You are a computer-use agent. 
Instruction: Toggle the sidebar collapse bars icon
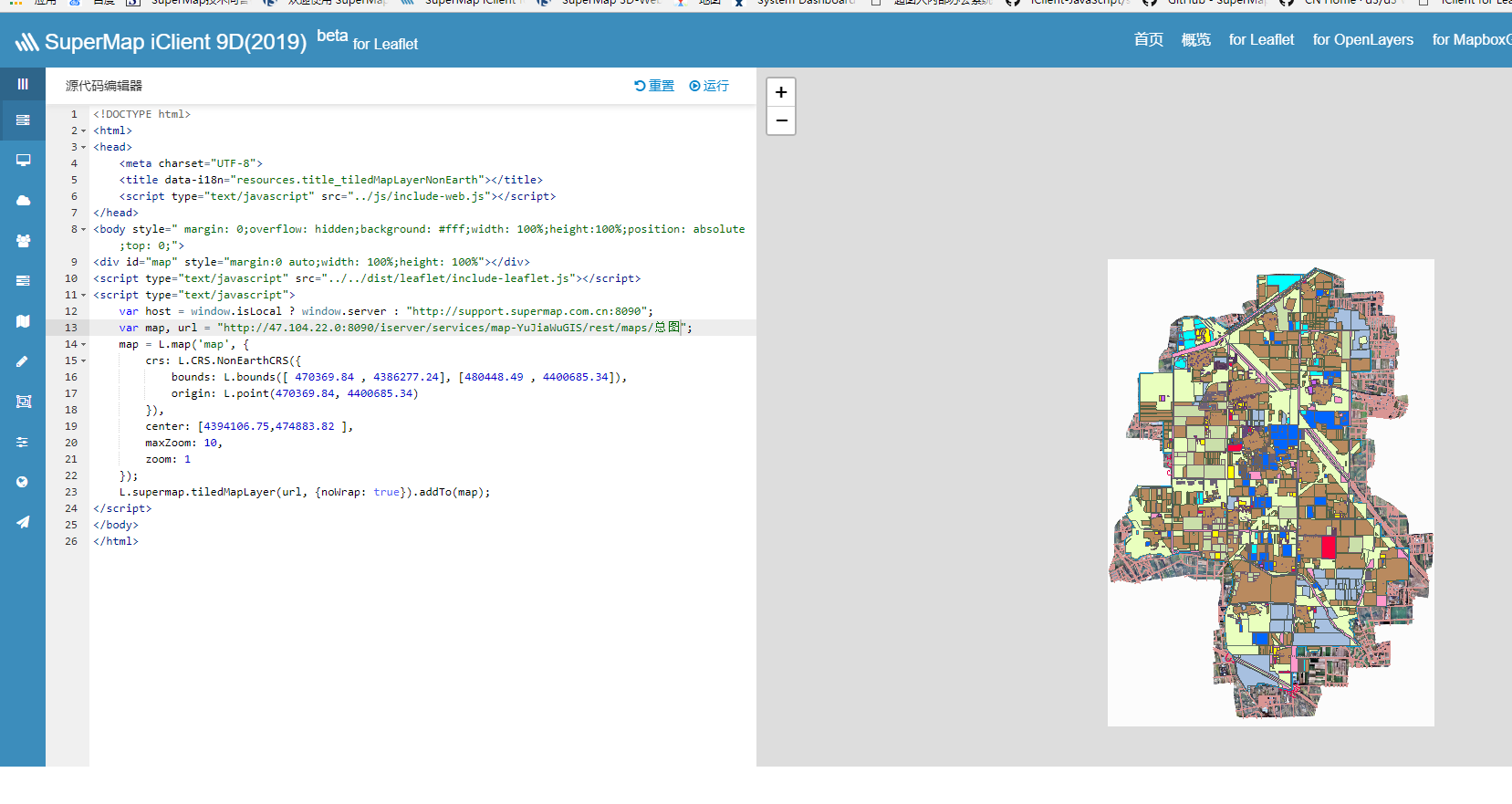tap(23, 84)
